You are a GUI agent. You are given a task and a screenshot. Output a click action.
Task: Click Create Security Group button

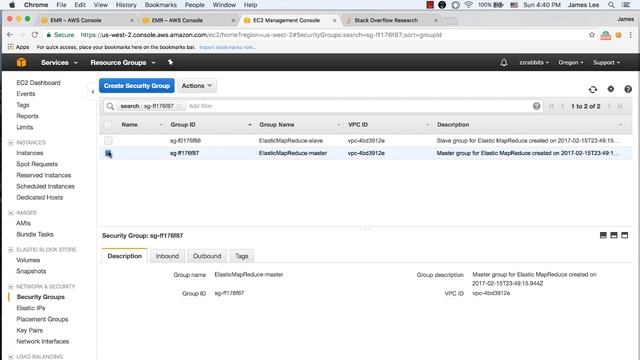[137, 86]
